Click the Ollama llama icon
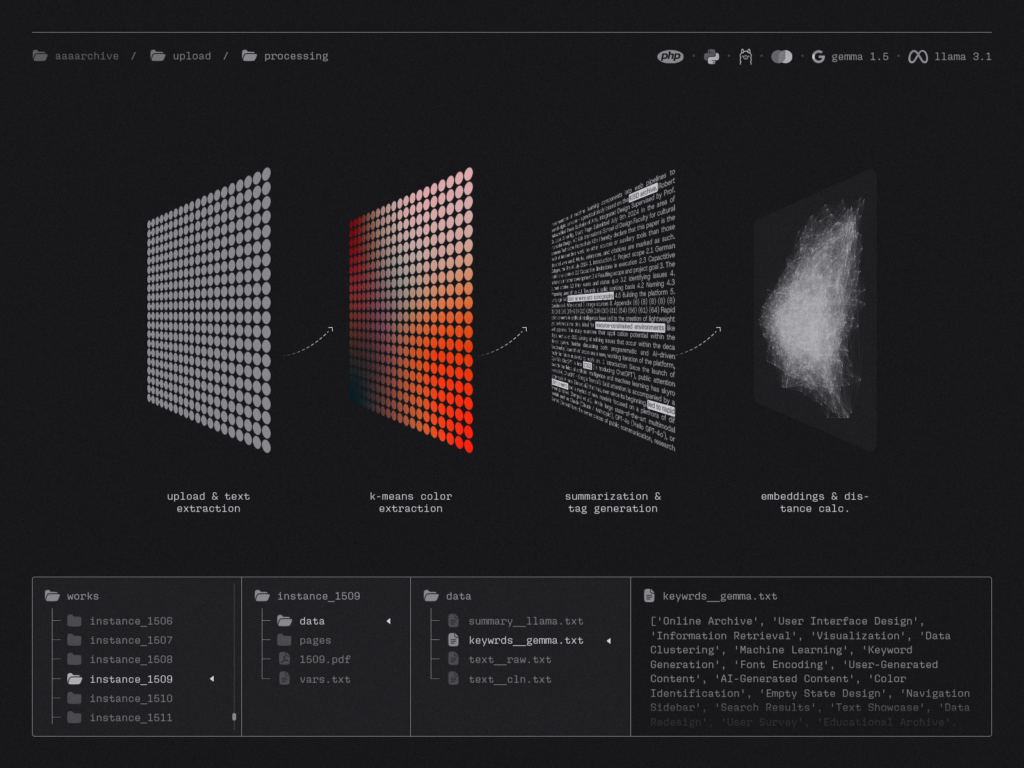 745,57
